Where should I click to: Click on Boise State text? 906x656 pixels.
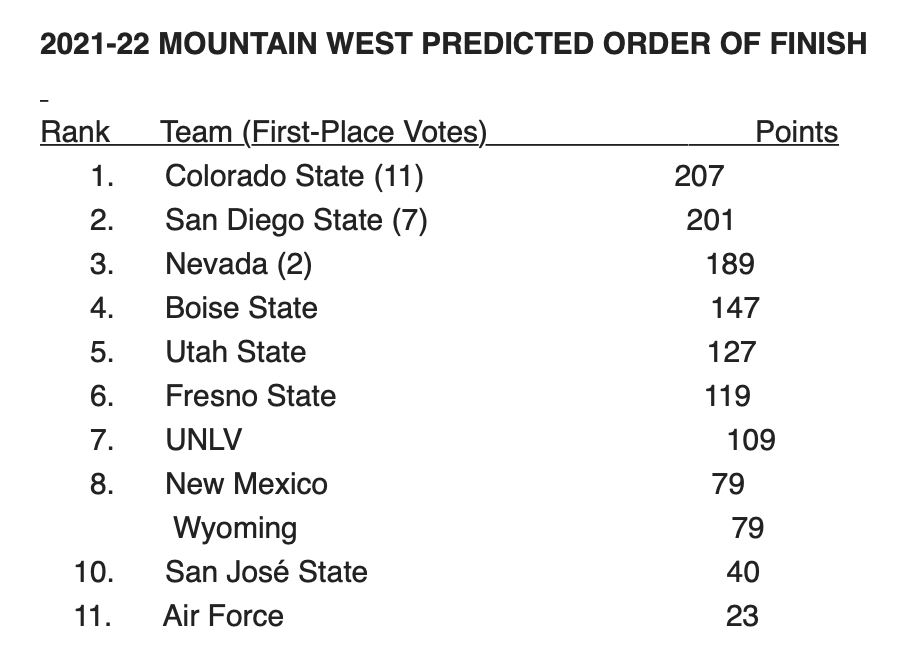(x=241, y=308)
